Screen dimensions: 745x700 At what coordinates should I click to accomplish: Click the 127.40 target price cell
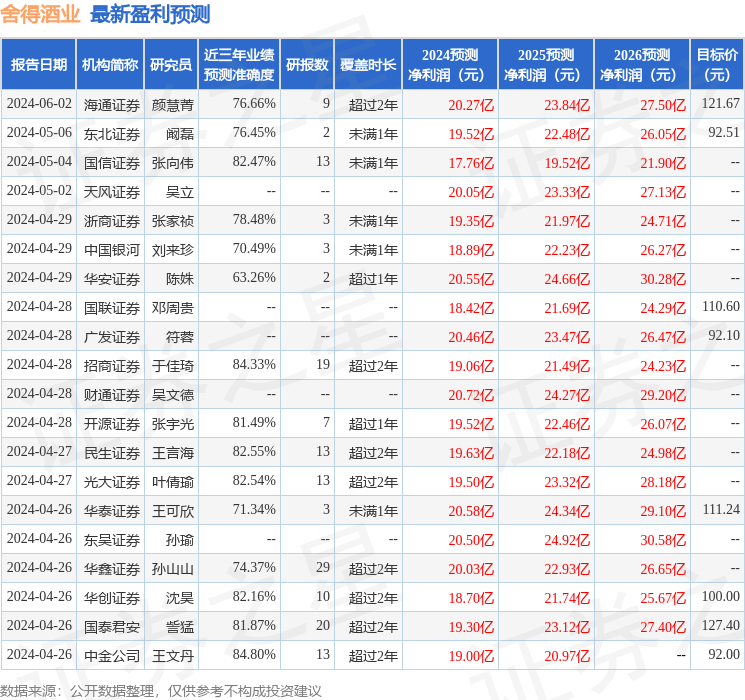(720, 627)
